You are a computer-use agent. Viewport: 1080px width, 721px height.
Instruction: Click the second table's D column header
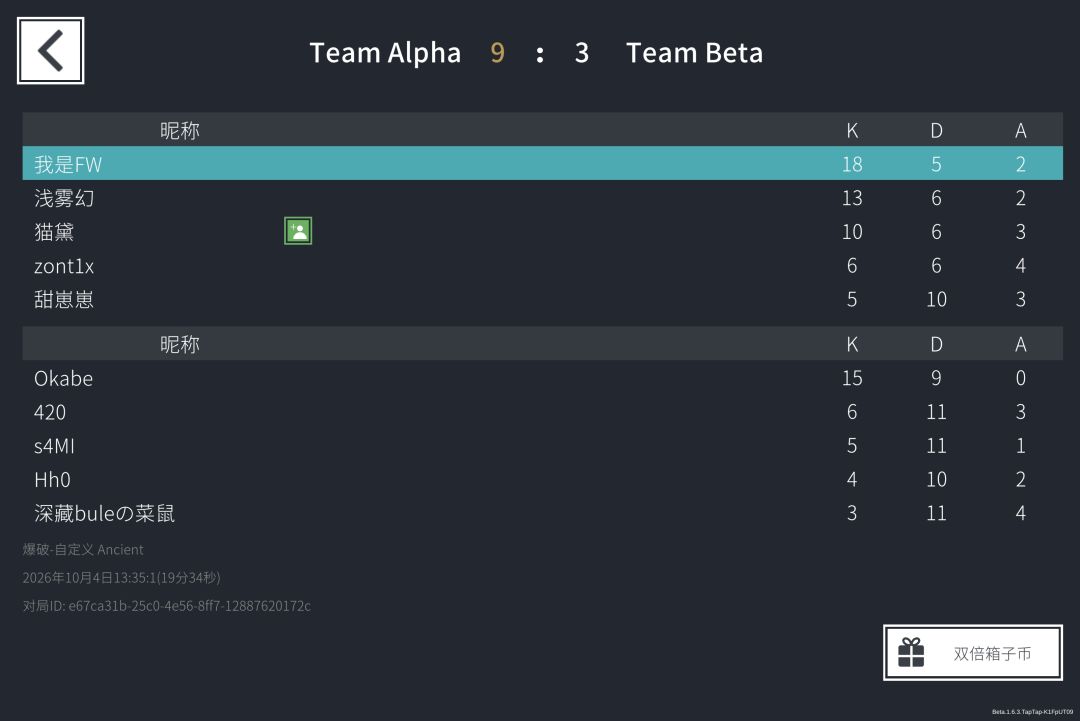point(936,344)
